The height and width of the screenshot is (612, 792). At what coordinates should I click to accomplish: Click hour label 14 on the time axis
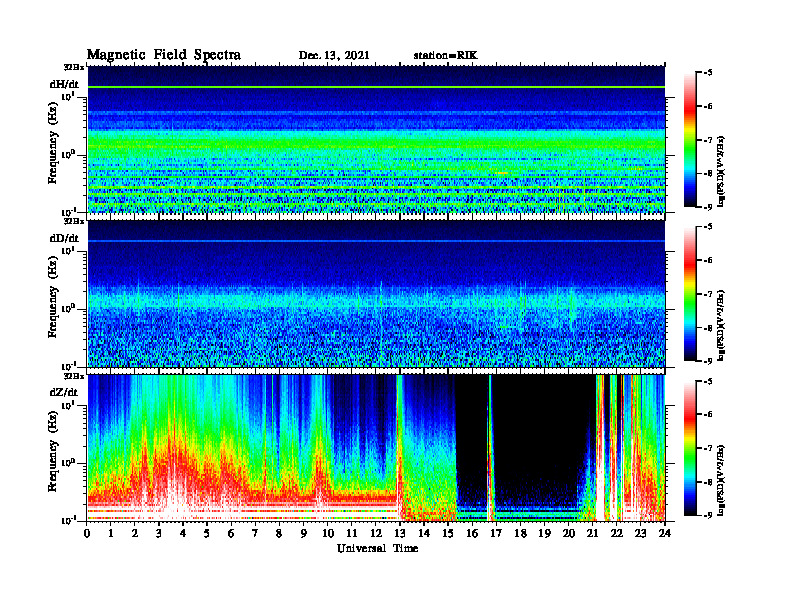(424, 534)
